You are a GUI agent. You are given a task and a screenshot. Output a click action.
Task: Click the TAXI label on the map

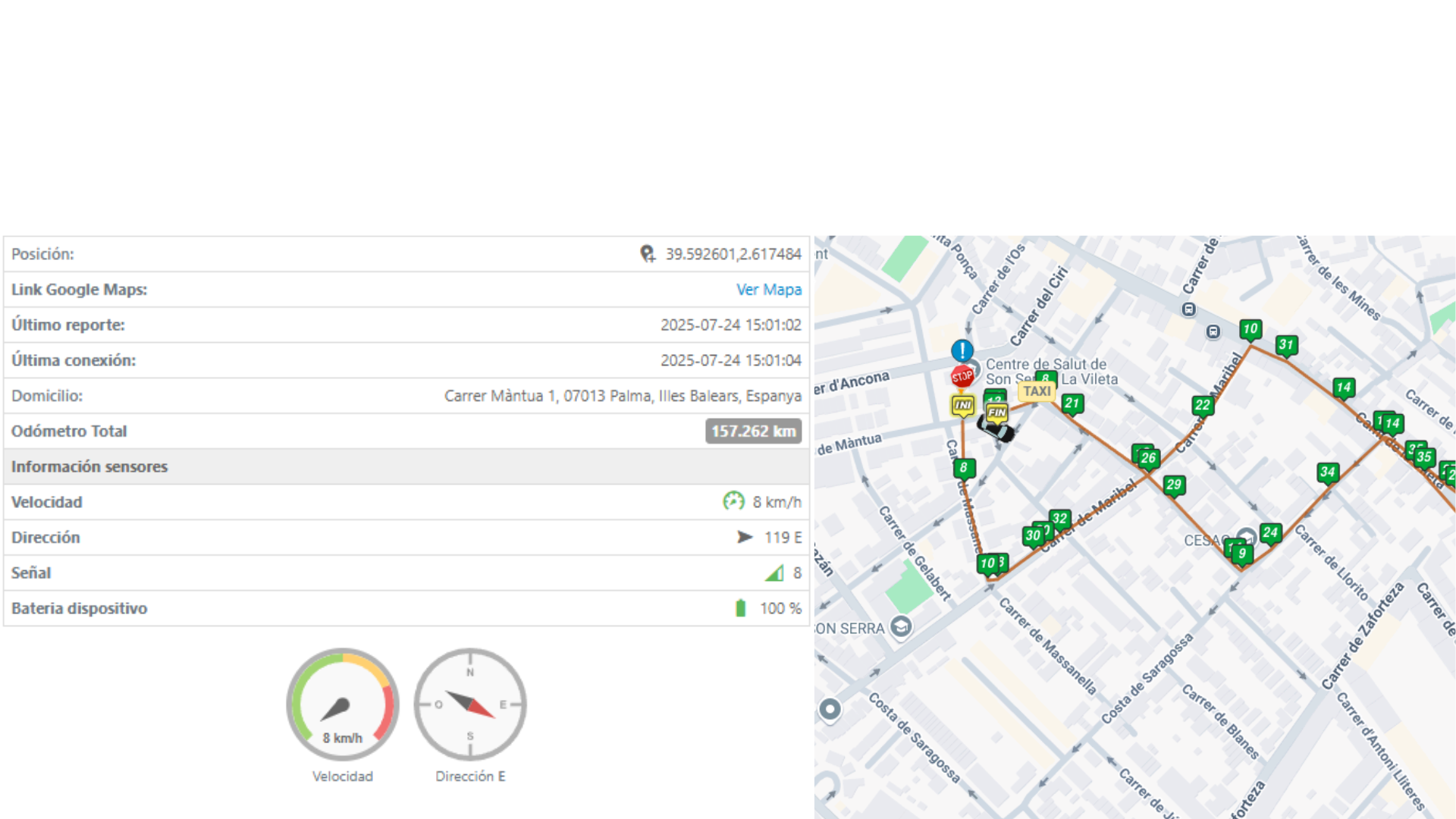pyautogui.click(x=1037, y=391)
